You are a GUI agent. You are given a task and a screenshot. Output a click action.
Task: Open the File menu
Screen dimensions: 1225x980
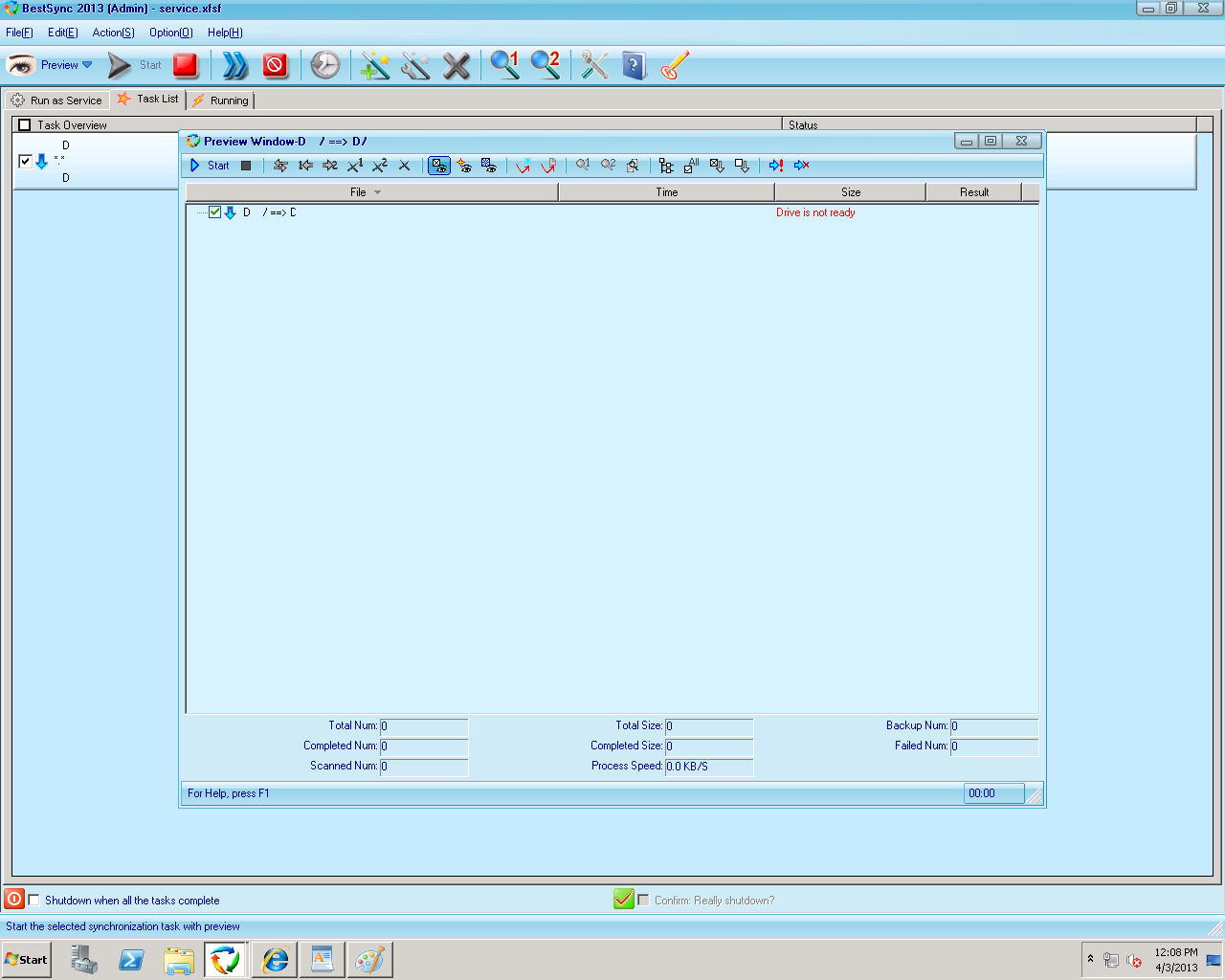(x=19, y=33)
